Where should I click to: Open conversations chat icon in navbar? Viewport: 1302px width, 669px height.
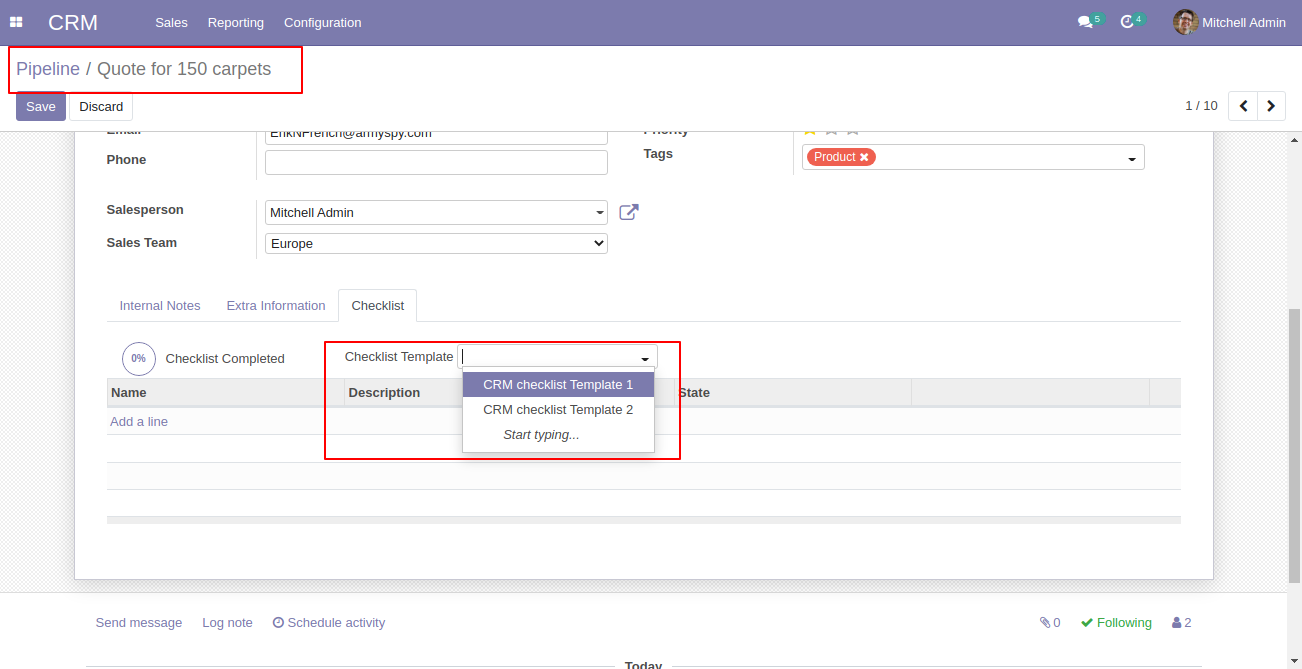coord(1085,22)
